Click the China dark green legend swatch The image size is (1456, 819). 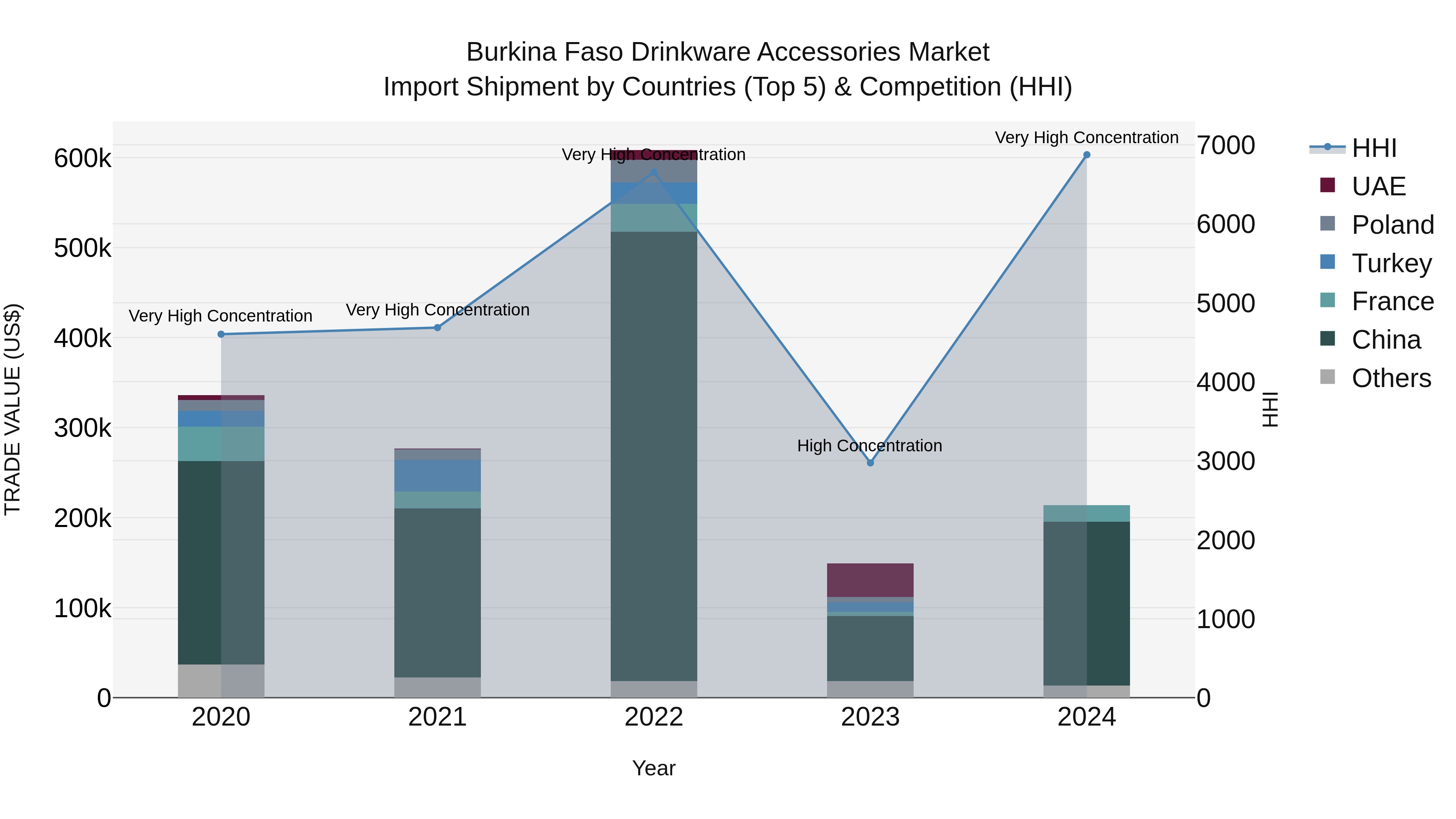click(x=1328, y=339)
